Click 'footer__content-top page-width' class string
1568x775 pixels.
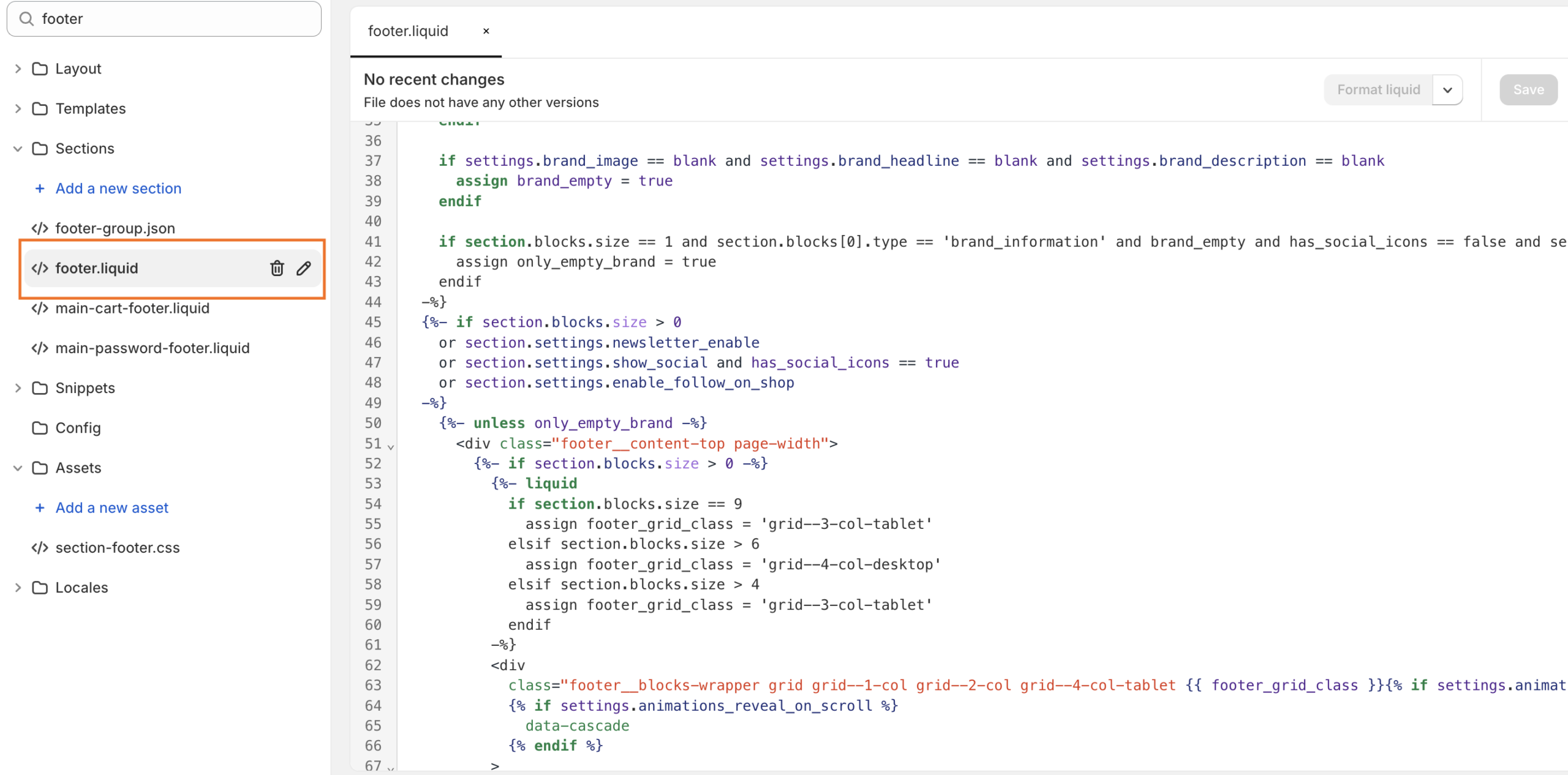[x=695, y=444]
